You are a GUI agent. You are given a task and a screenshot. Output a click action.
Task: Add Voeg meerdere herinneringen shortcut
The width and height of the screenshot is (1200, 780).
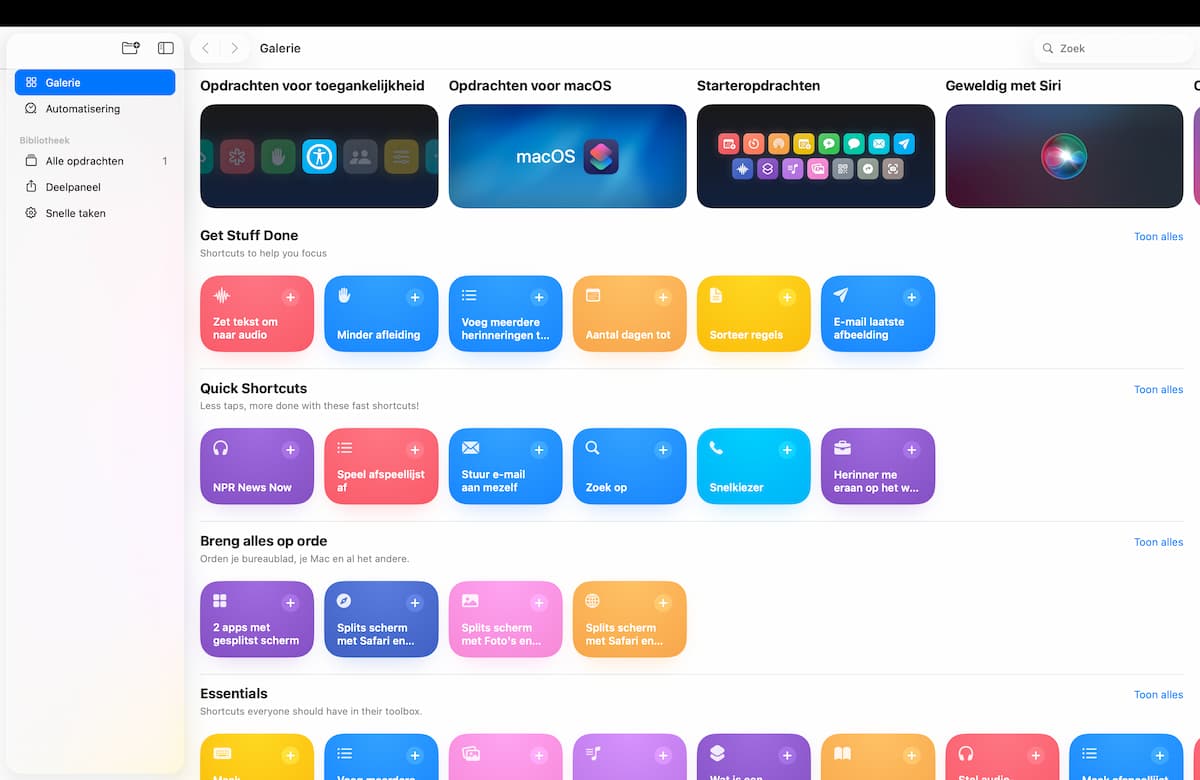(538, 297)
